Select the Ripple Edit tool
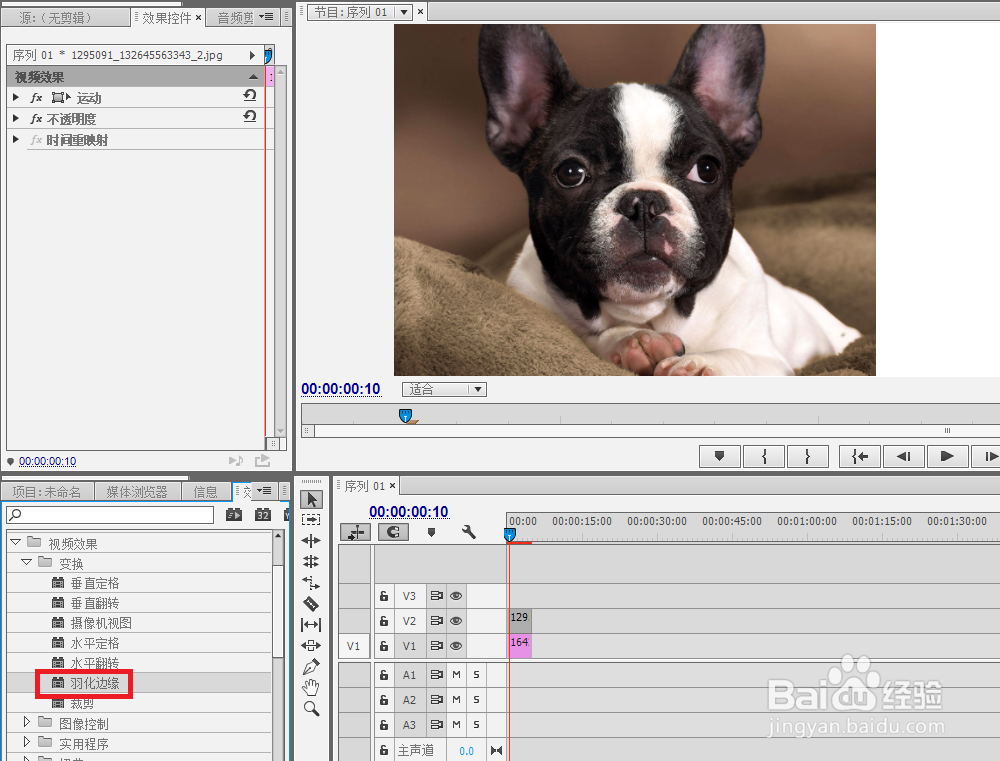 (x=311, y=541)
